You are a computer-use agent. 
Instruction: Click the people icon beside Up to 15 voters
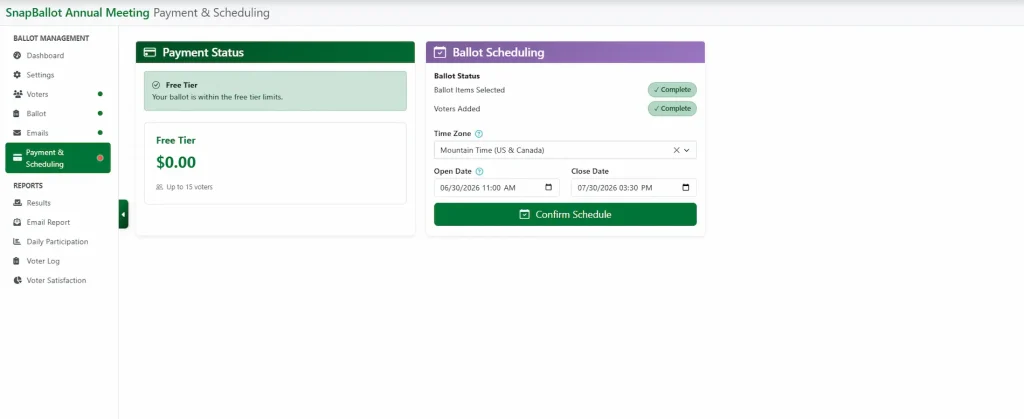tap(159, 187)
